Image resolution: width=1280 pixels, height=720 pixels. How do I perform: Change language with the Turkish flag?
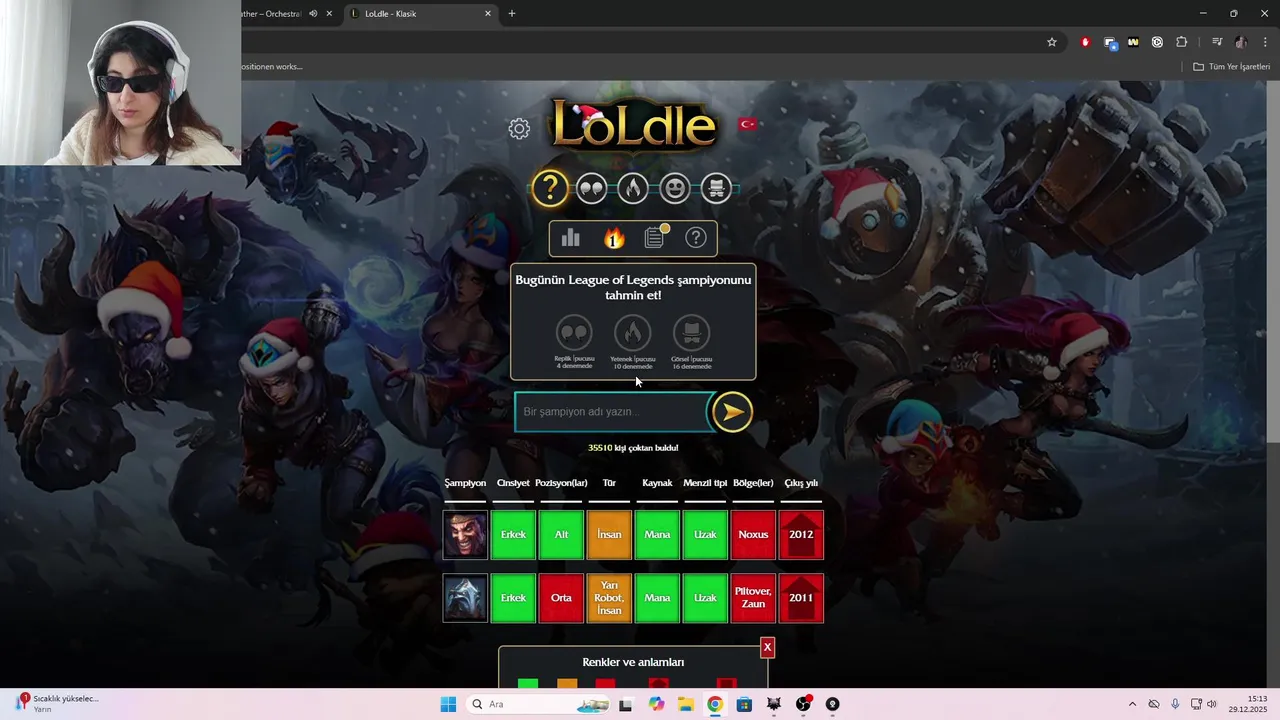(x=747, y=124)
